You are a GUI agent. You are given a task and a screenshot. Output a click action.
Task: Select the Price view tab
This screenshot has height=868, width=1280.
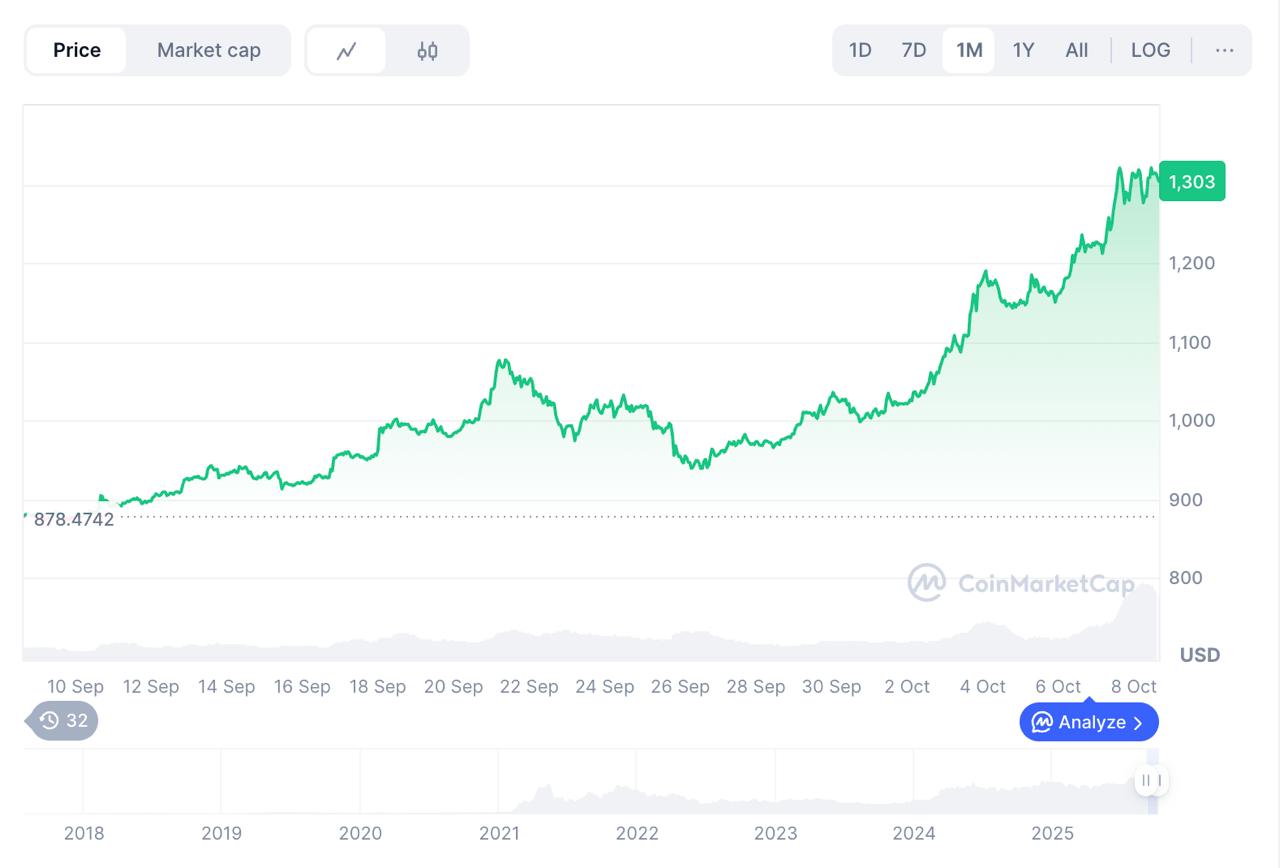[77, 50]
